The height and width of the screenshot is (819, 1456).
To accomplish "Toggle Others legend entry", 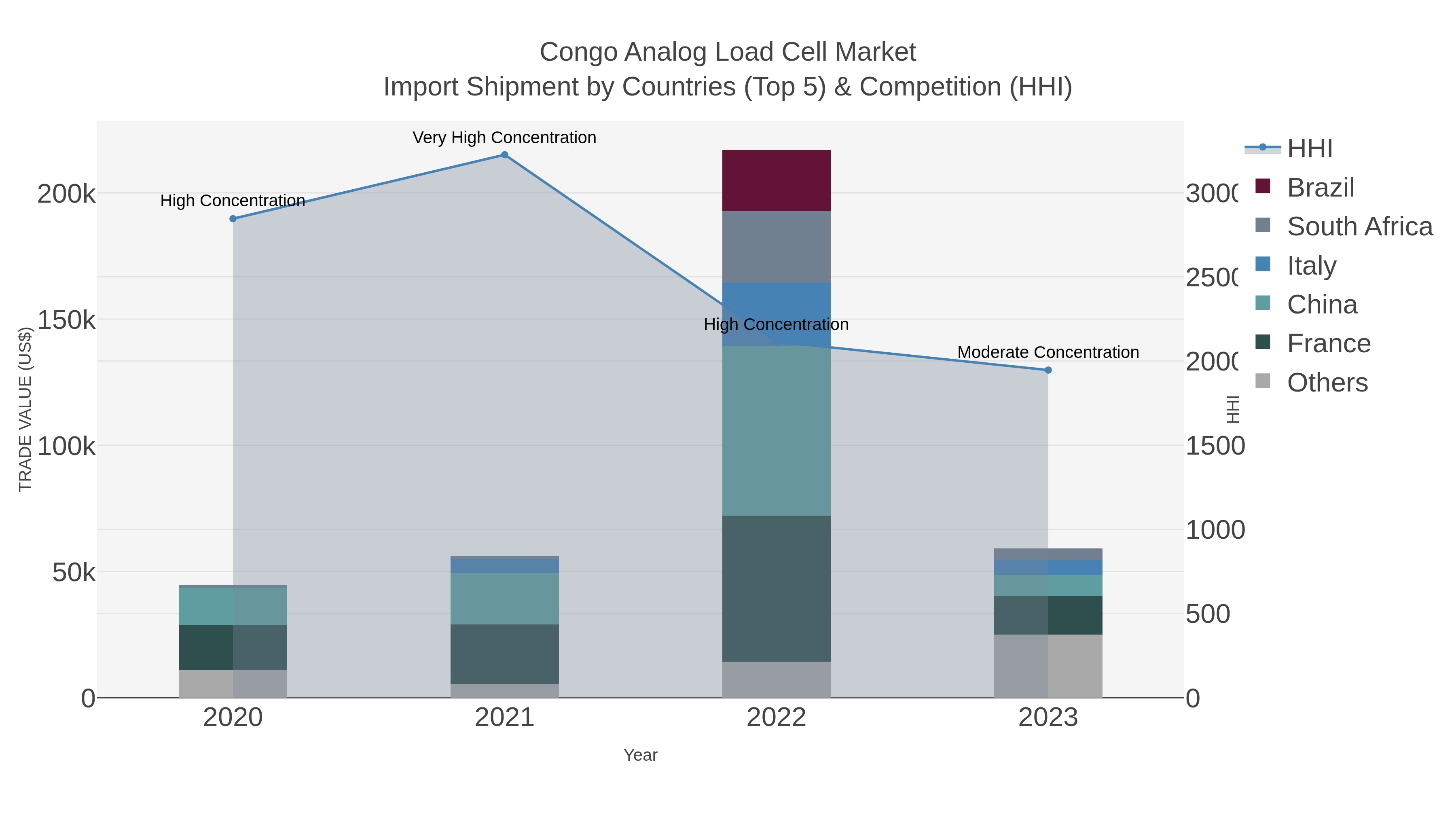I will 1311,383.
